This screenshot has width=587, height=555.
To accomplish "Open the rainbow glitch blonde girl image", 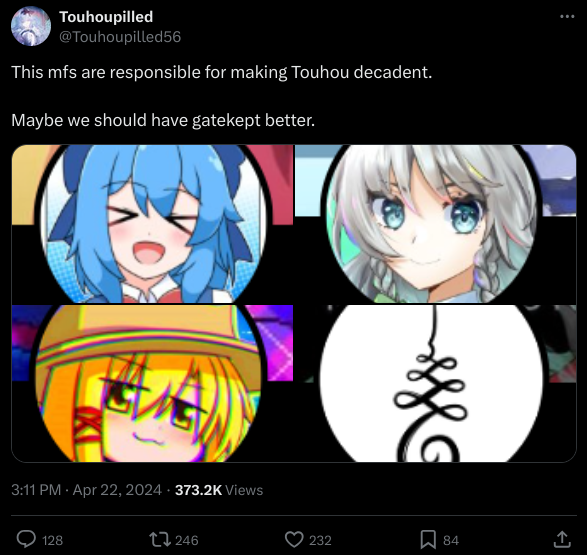I will coord(152,383).
